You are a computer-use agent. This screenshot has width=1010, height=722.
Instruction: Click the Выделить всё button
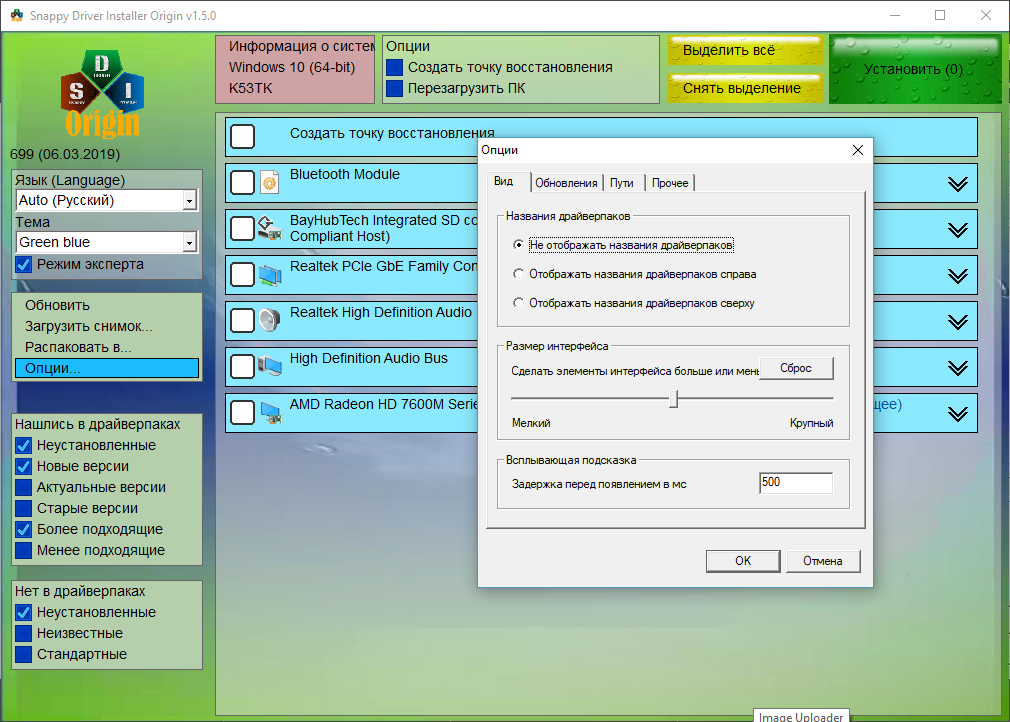745,50
